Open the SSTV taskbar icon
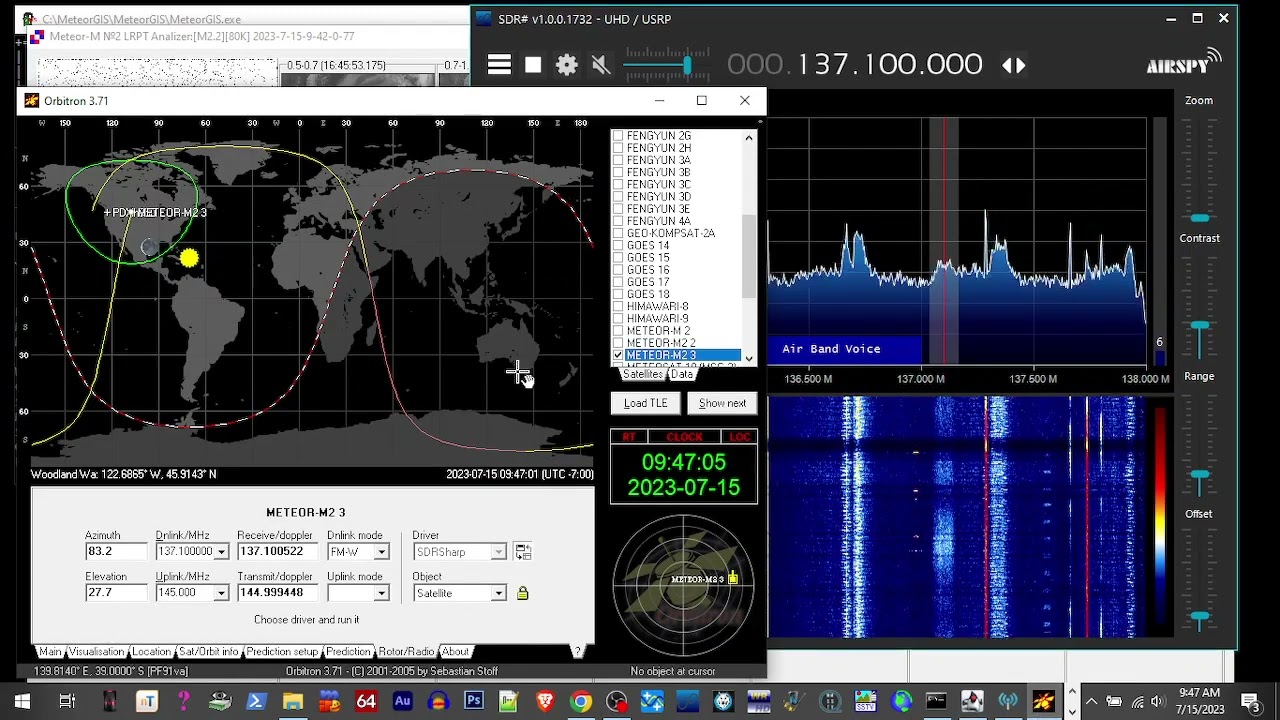Viewport: 1280px width, 720px height. click(865, 701)
